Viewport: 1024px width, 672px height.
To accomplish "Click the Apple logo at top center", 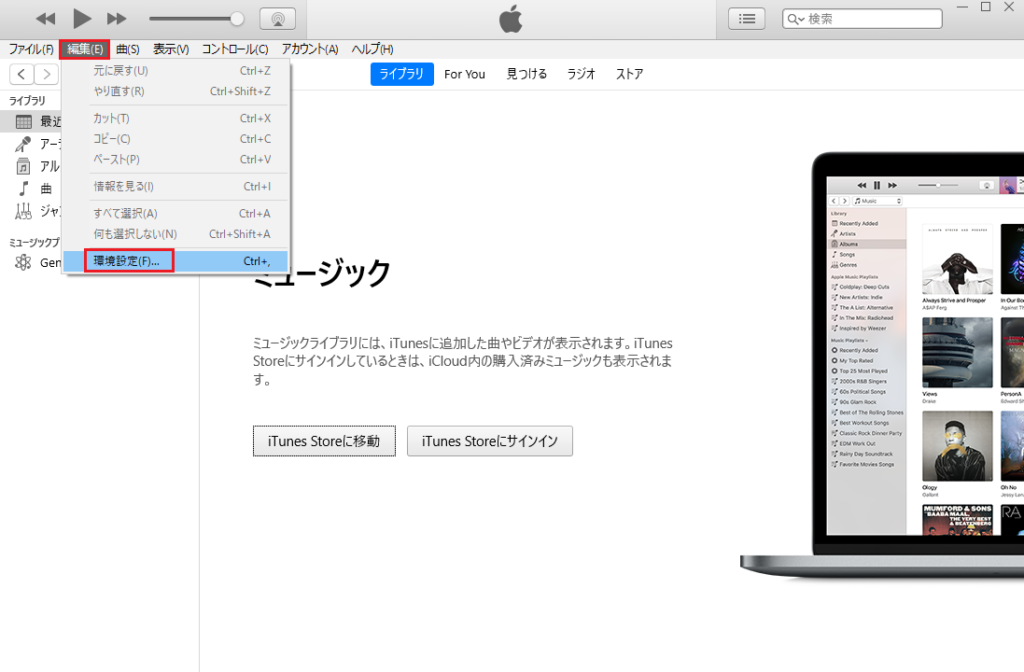I will pyautogui.click(x=511, y=18).
